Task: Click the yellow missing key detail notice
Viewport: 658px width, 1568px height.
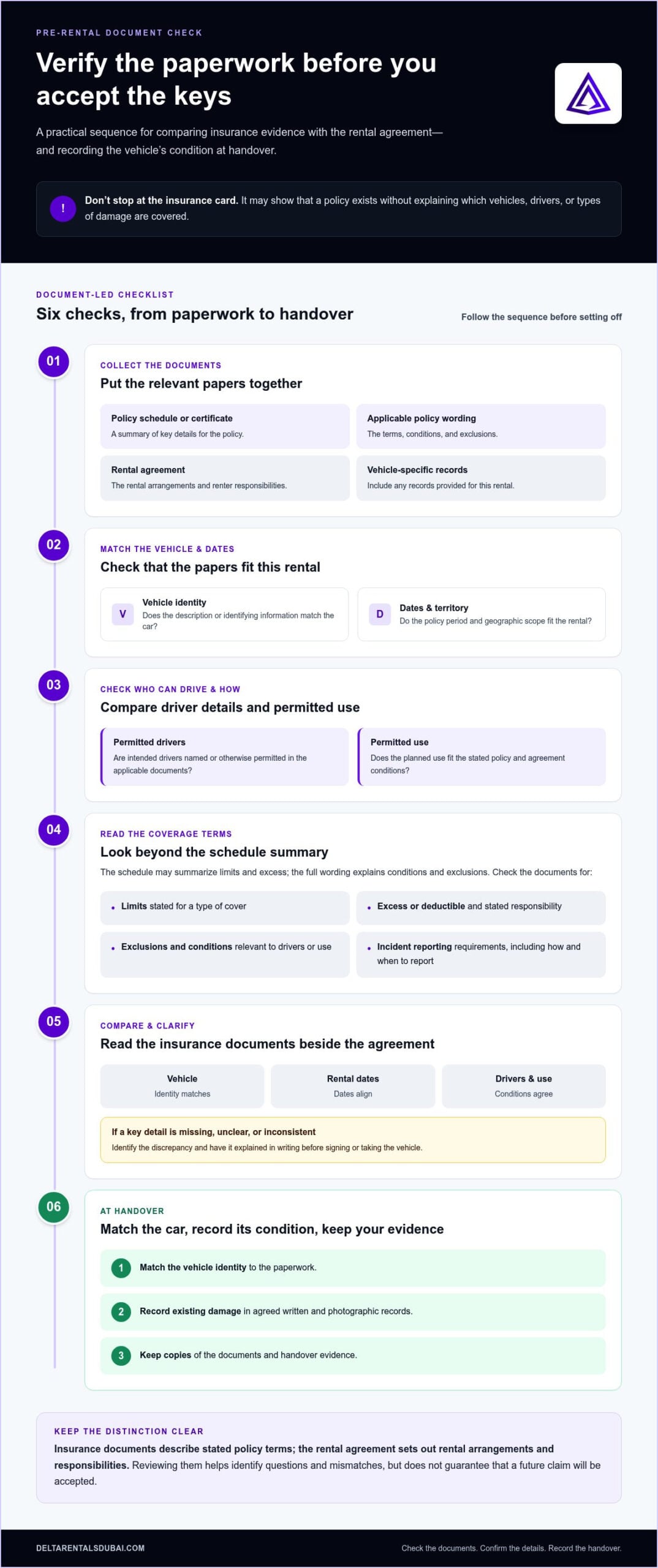Action: (353, 1140)
